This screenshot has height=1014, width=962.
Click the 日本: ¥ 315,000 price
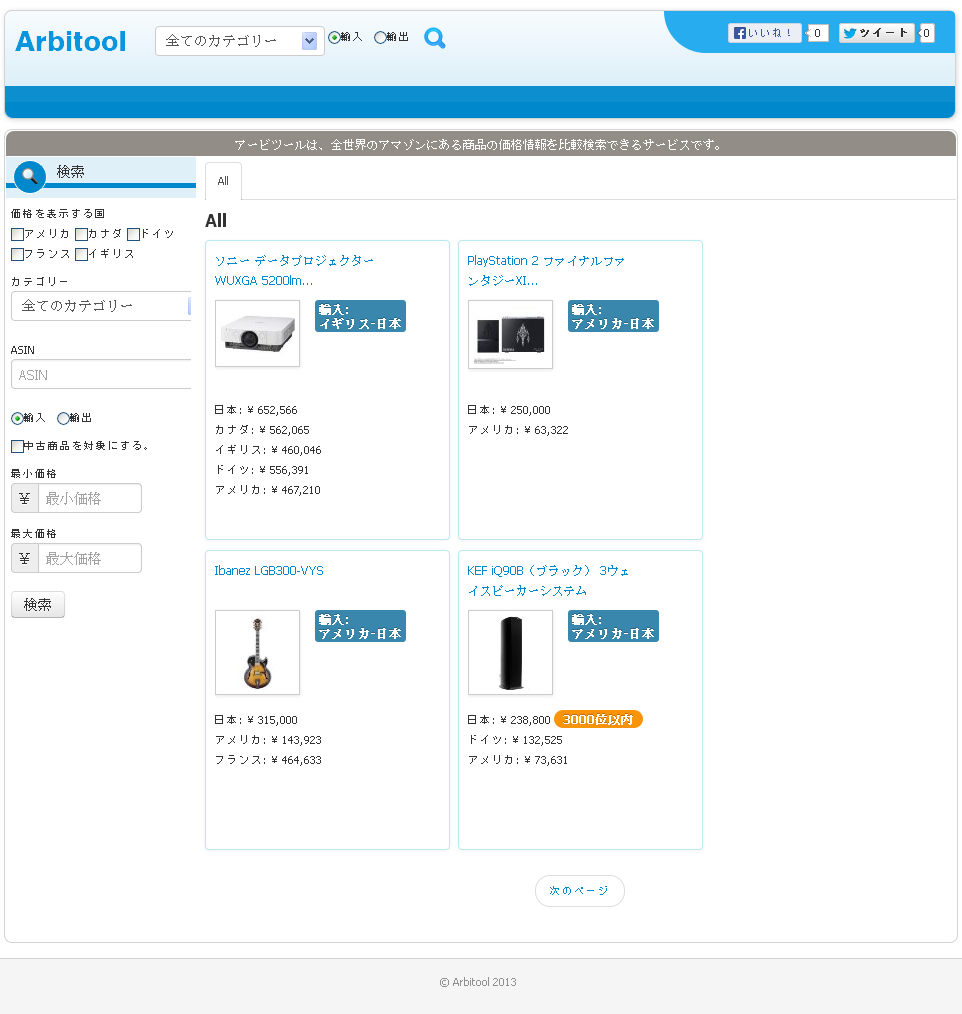(256, 720)
